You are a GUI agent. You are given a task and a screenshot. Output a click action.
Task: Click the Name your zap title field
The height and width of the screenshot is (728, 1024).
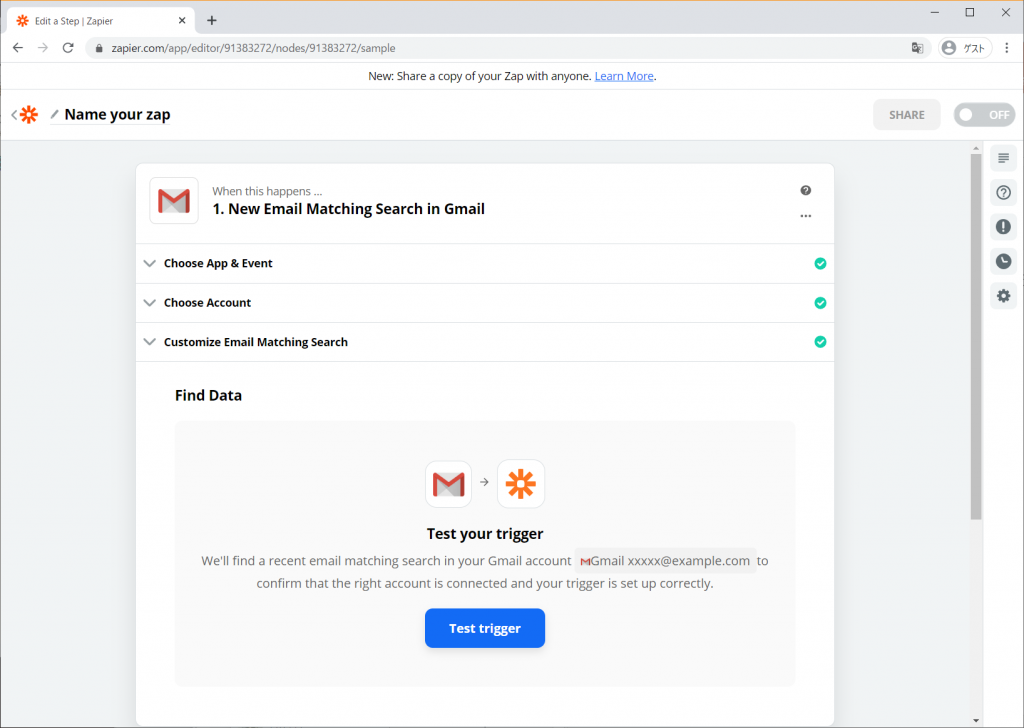(118, 115)
